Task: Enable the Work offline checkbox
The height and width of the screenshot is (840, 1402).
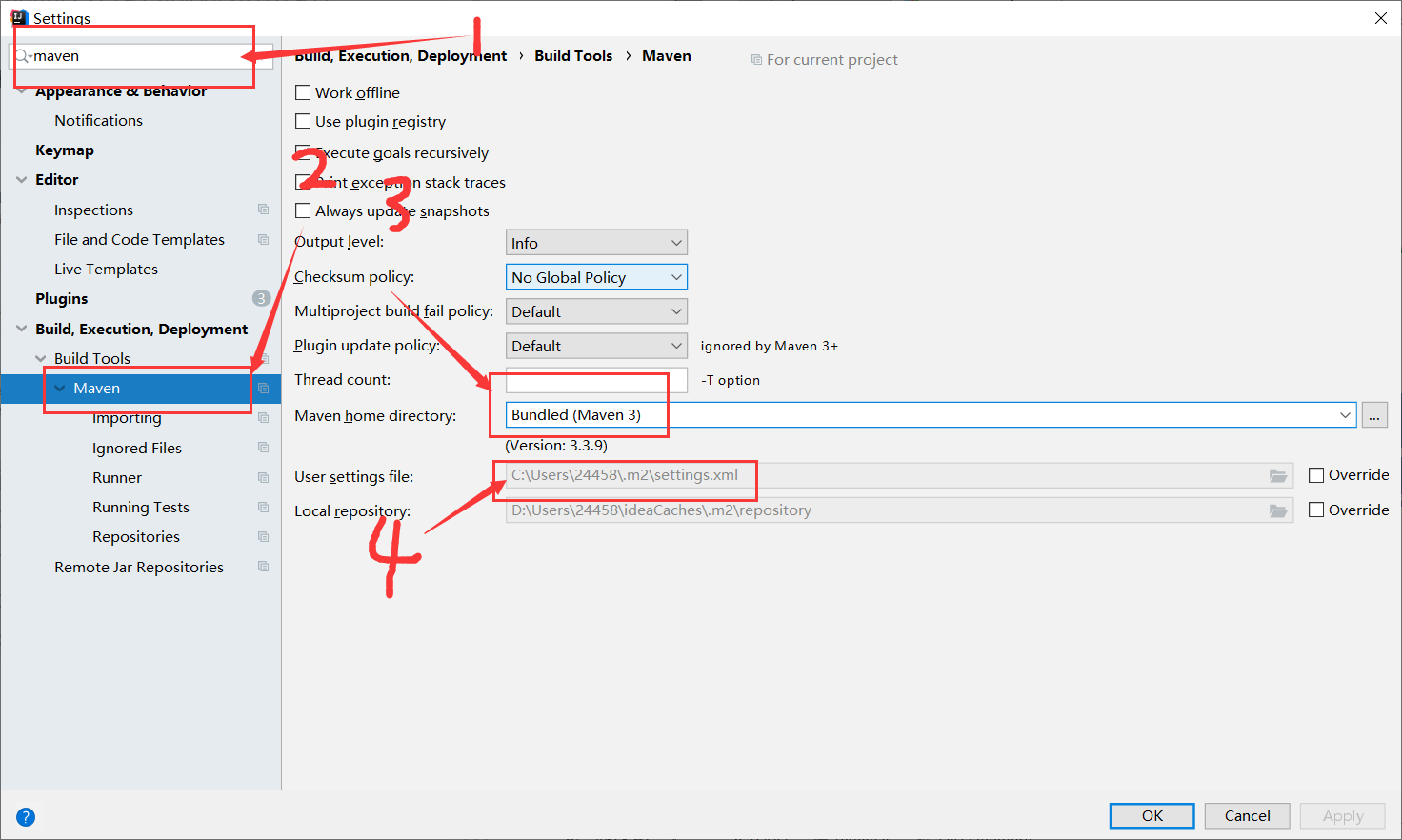Action: (x=303, y=92)
